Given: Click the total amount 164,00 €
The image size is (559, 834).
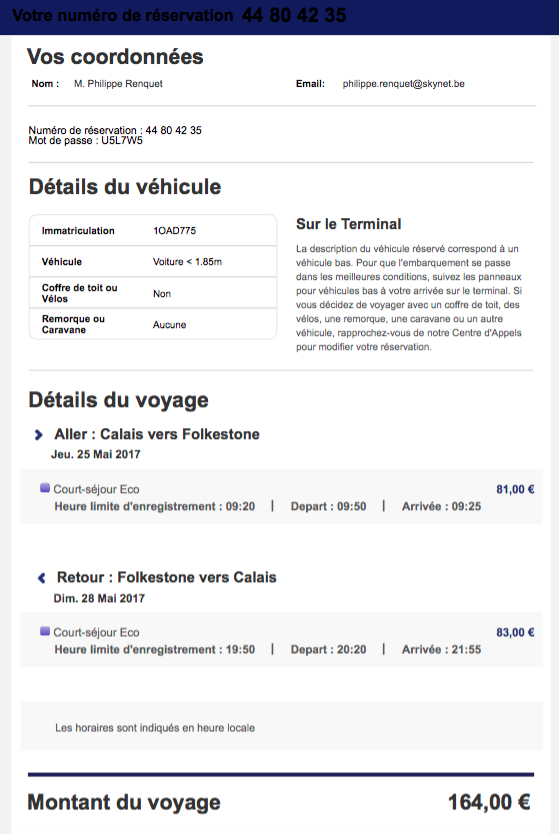Looking at the screenshot, I should [x=489, y=802].
